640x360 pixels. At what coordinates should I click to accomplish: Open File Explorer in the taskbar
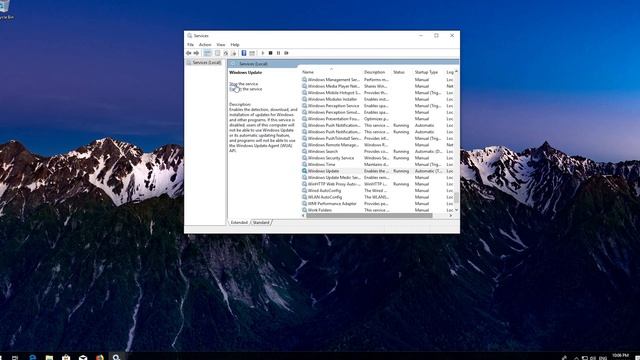(49, 357)
